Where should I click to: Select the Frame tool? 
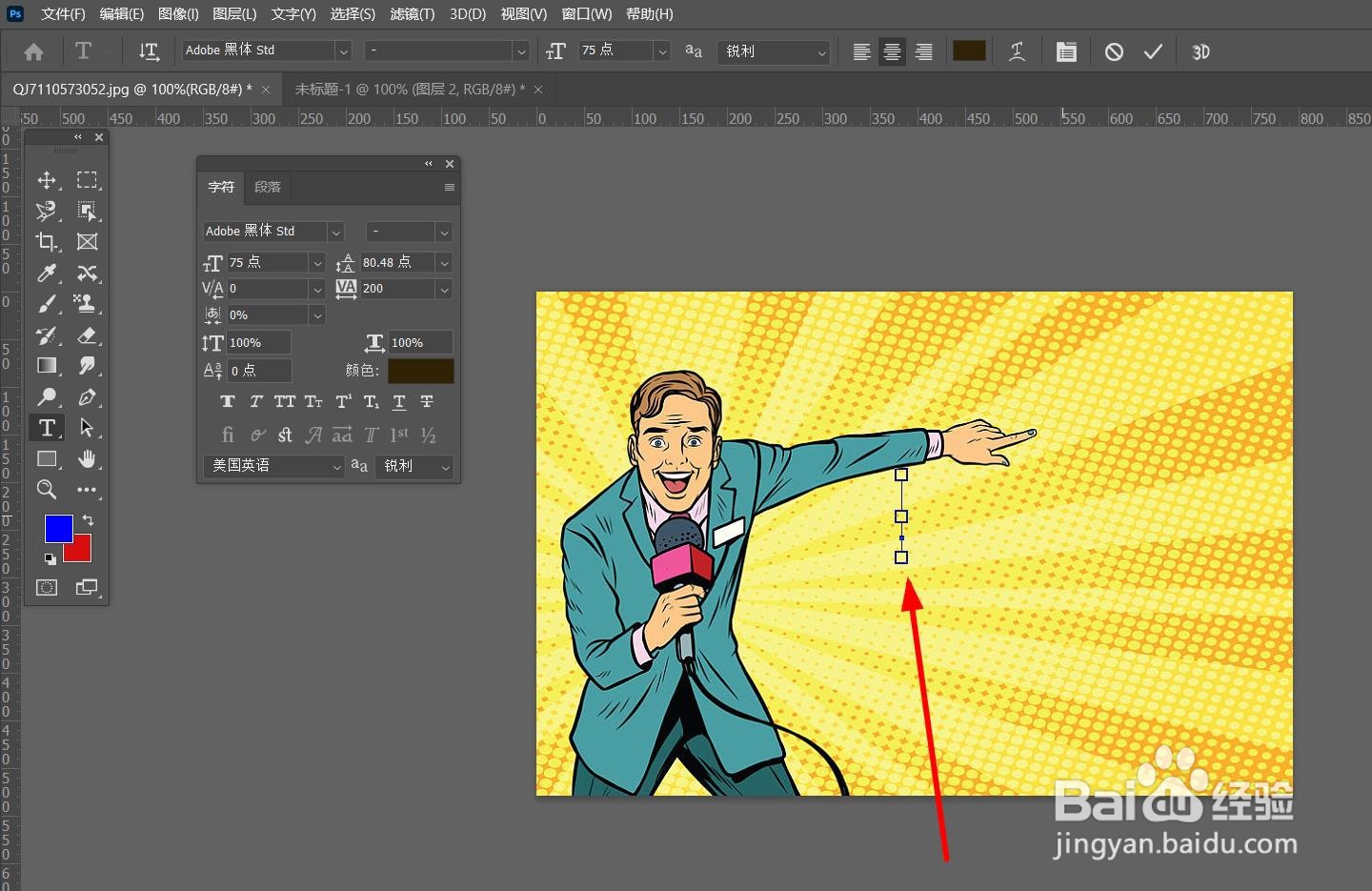(87, 242)
